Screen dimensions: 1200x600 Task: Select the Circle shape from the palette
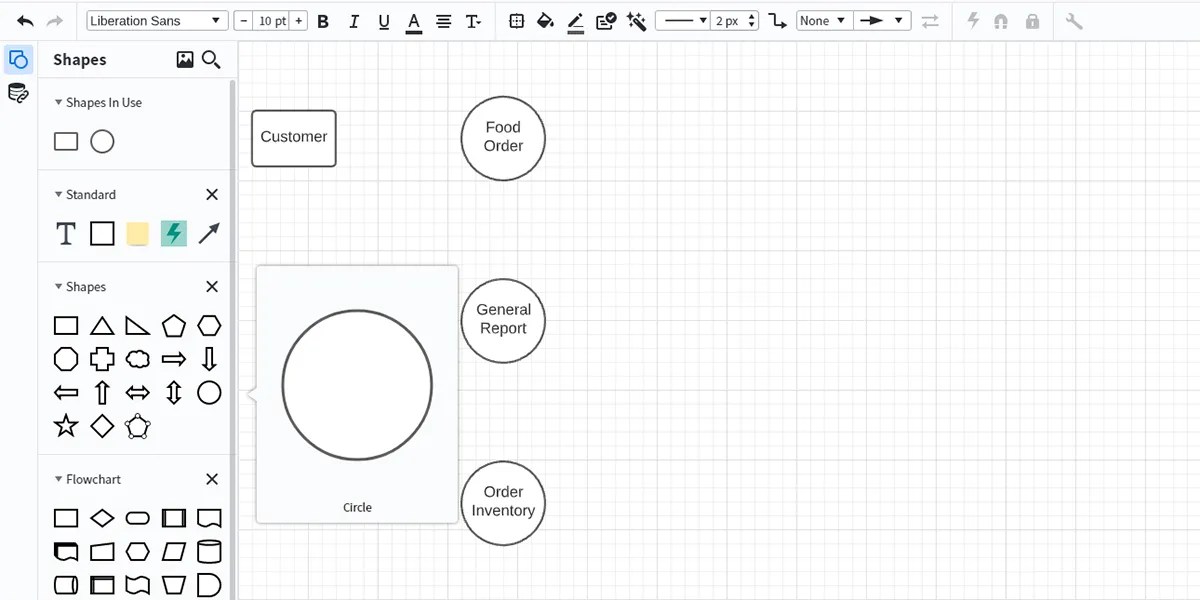[209, 393]
